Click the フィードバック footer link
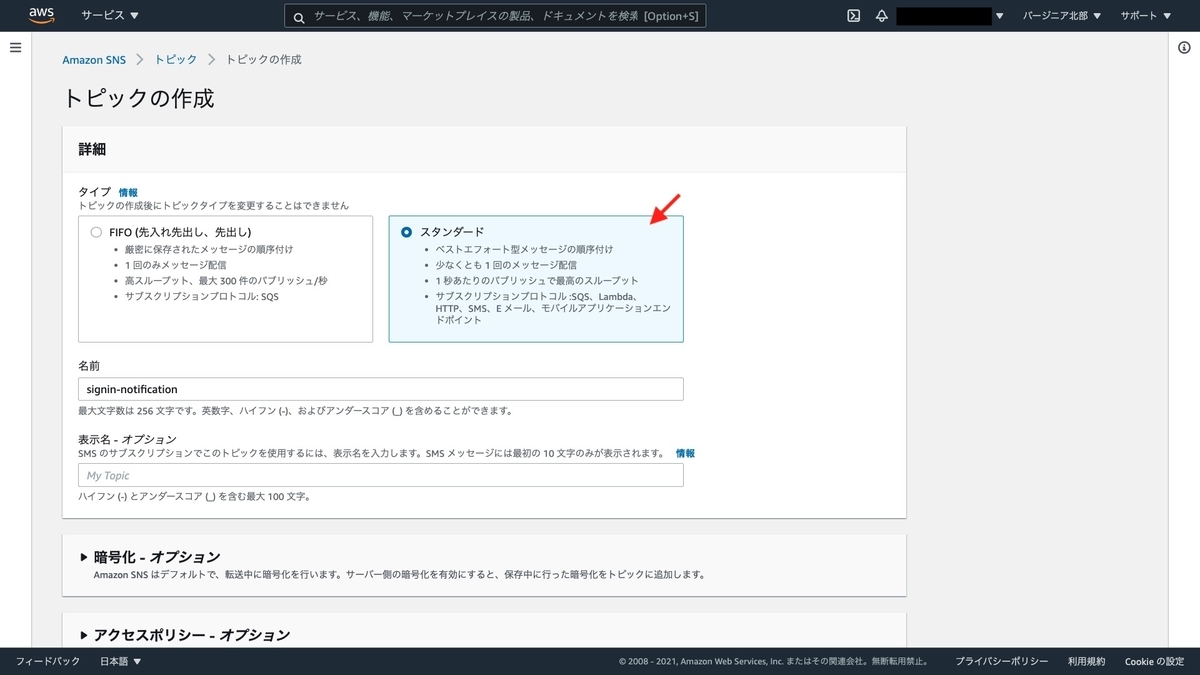This screenshot has width=1200, height=675. (x=48, y=661)
